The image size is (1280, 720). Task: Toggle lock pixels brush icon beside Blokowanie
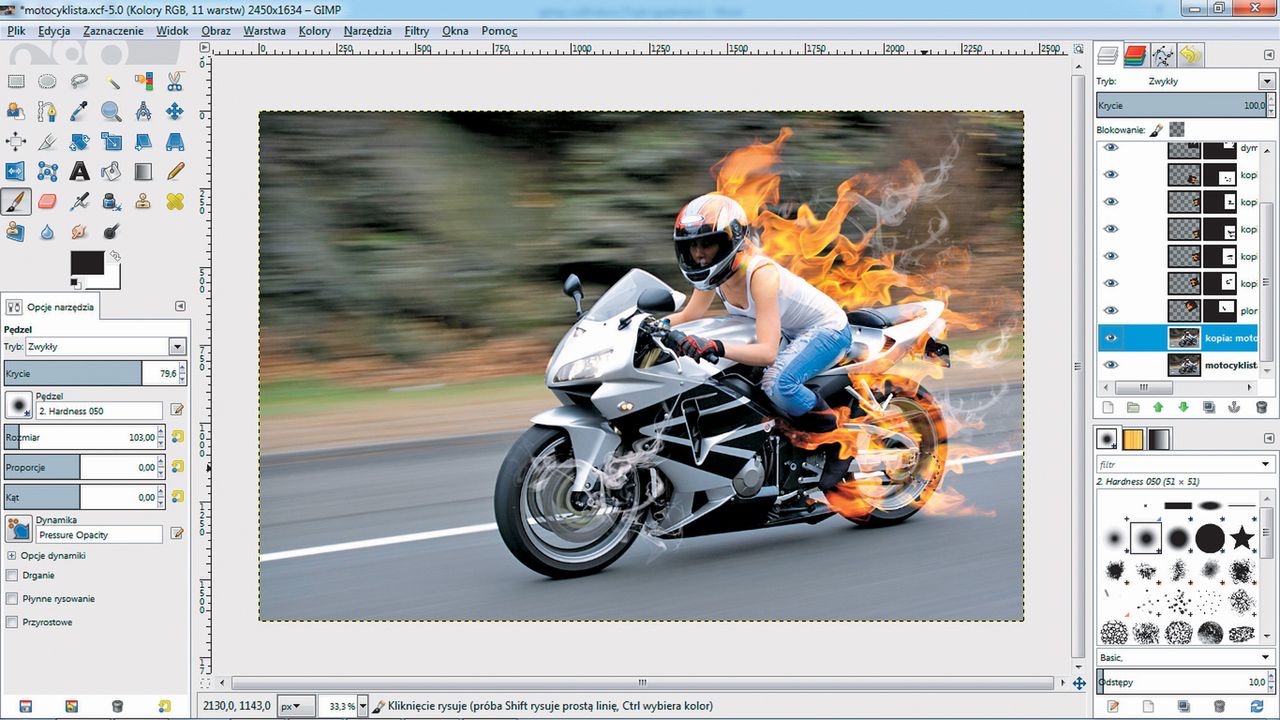pos(1156,129)
